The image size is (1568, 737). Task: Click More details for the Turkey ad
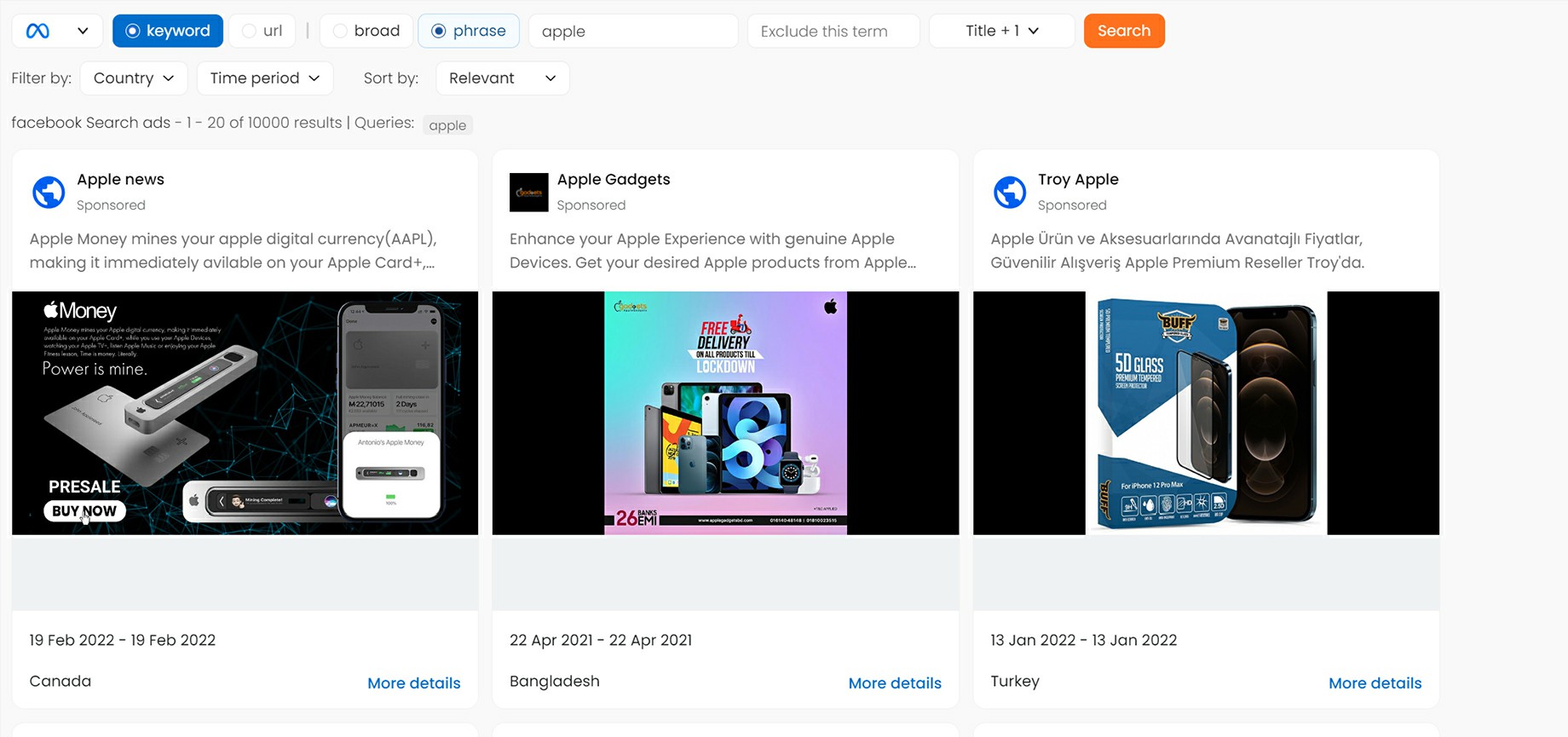coord(1375,683)
